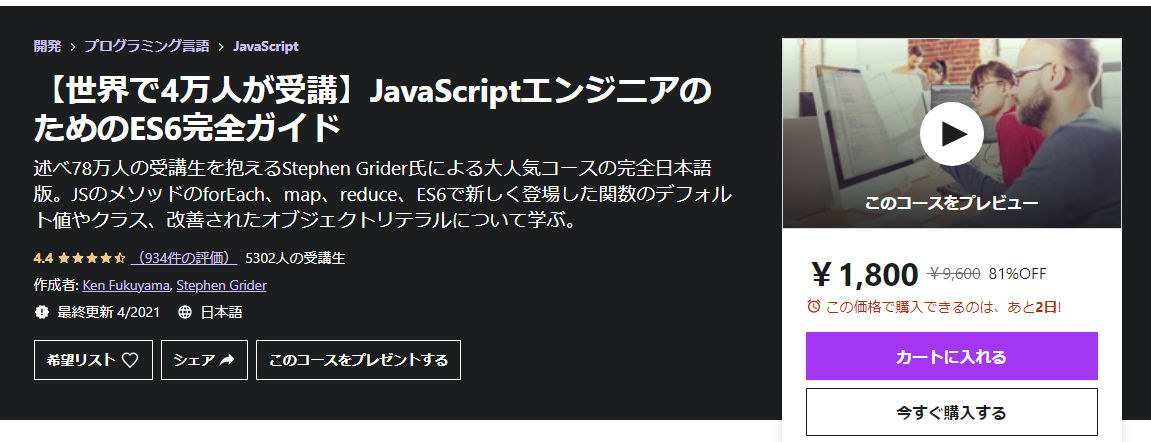The width and height of the screenshot is (1151, 442).
Task: Click the 作成者: label
Action: 57,285
